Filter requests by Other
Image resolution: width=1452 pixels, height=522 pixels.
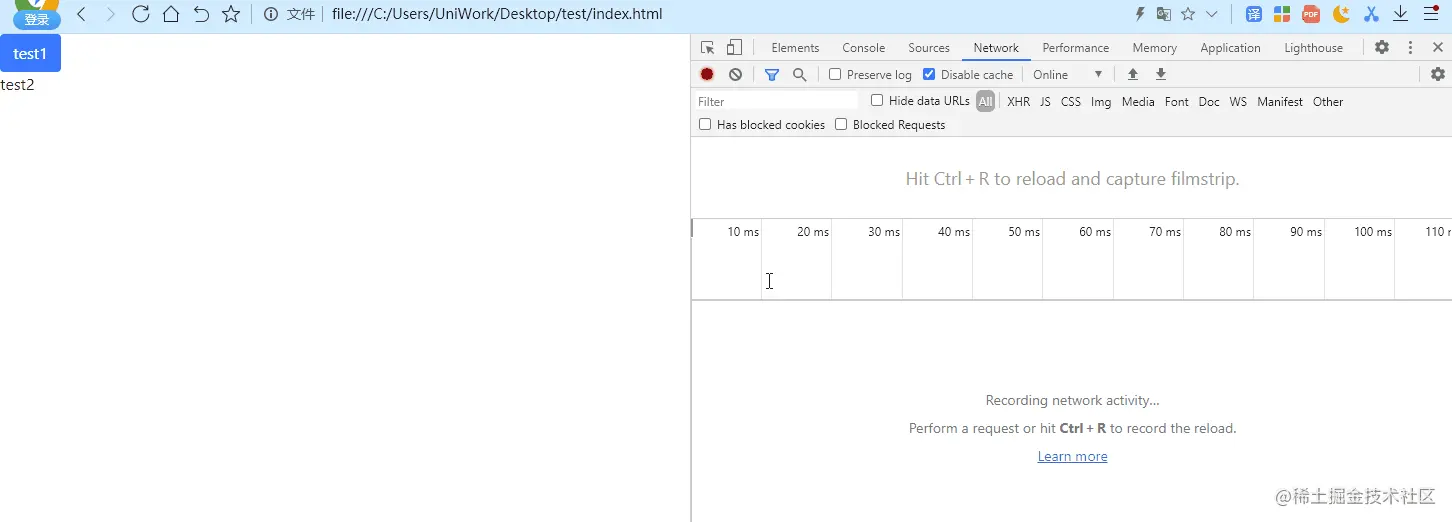pos(1328,101)
